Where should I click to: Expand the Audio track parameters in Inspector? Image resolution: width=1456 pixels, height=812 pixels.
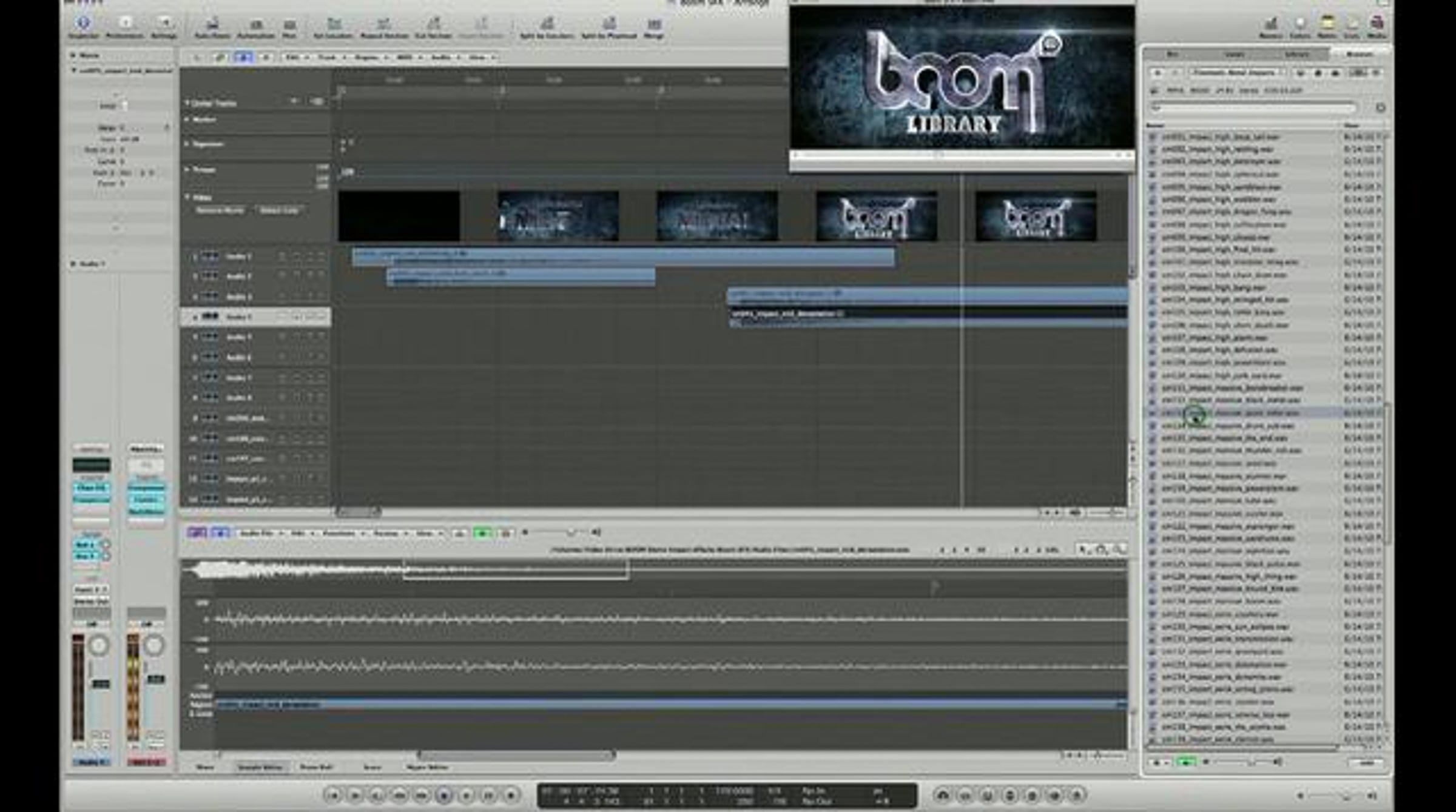pyautogui.click(x=73, y=264)
